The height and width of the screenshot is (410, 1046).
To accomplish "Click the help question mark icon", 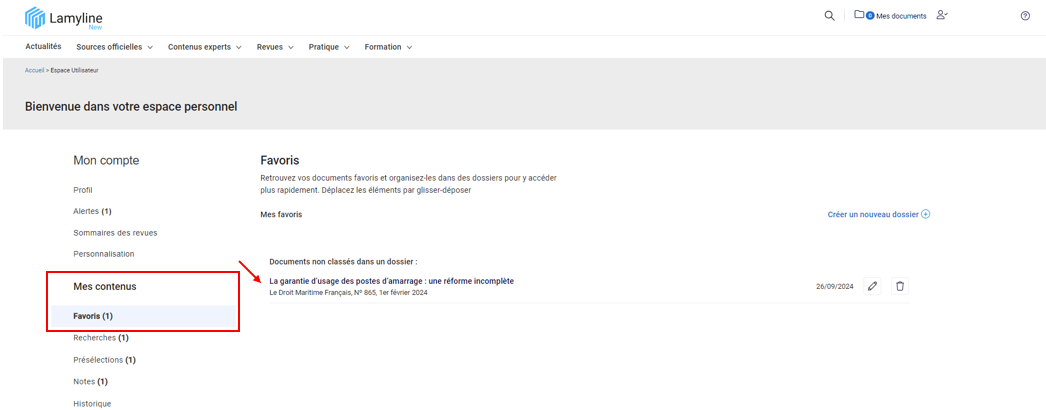I will [1025, 16].
